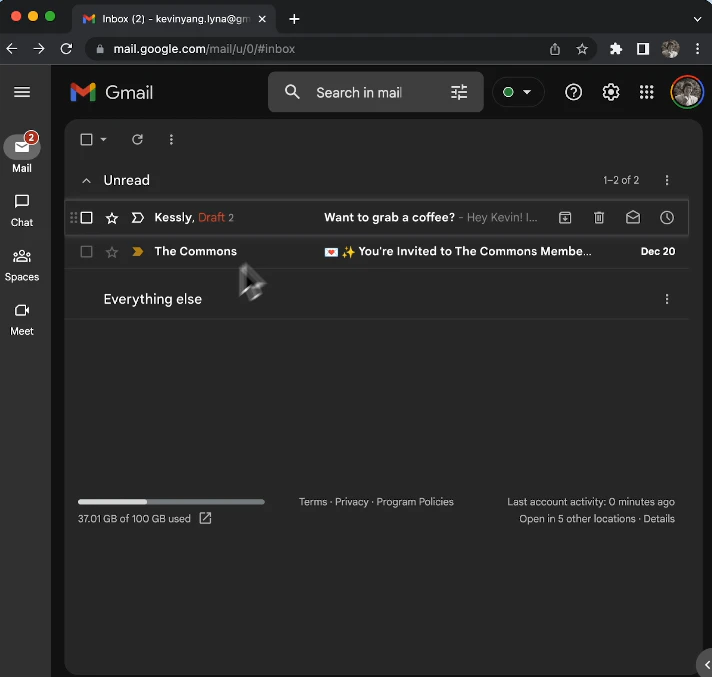Switch to Chat in sidebar
Viewport: 712px width, 677px height.
[22, 211]
